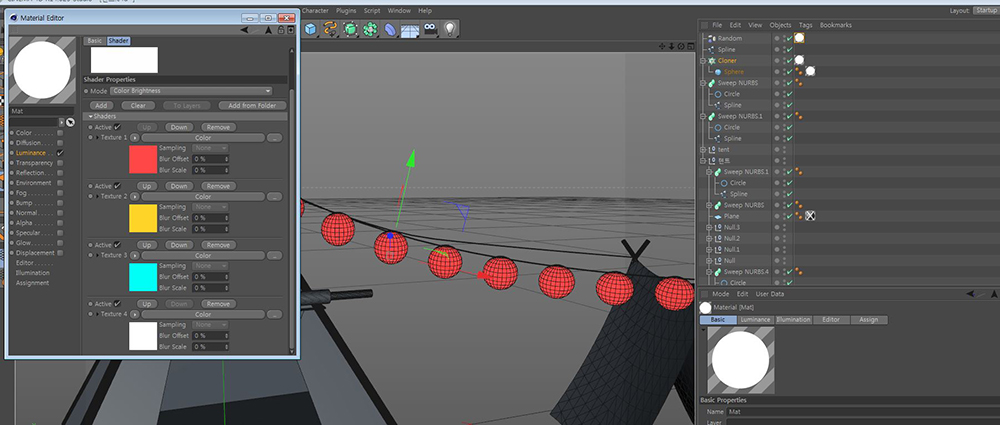This screenshot has height=425, width=1000.
Task: Click Attribute Manager back arrow icon
Action: [x=971, y=294]
